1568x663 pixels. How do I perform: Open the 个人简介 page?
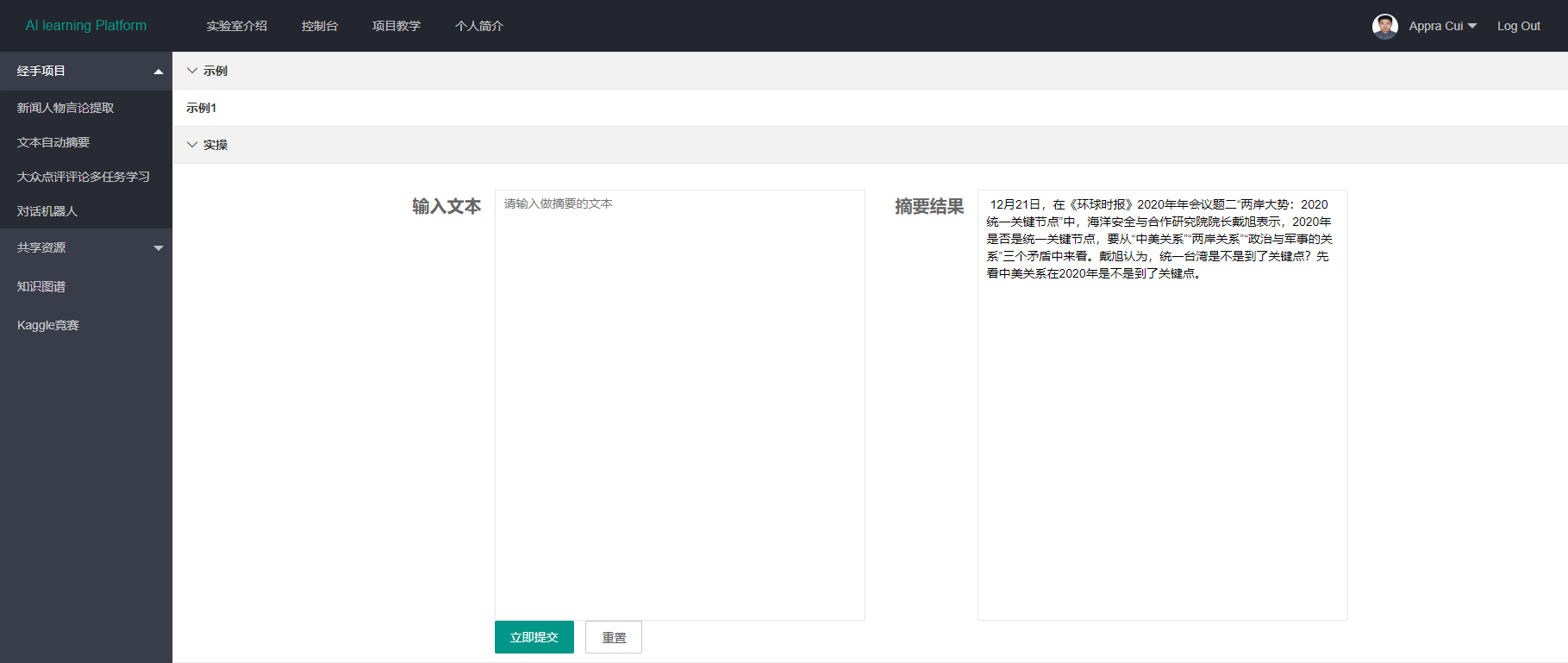(479, 26)
